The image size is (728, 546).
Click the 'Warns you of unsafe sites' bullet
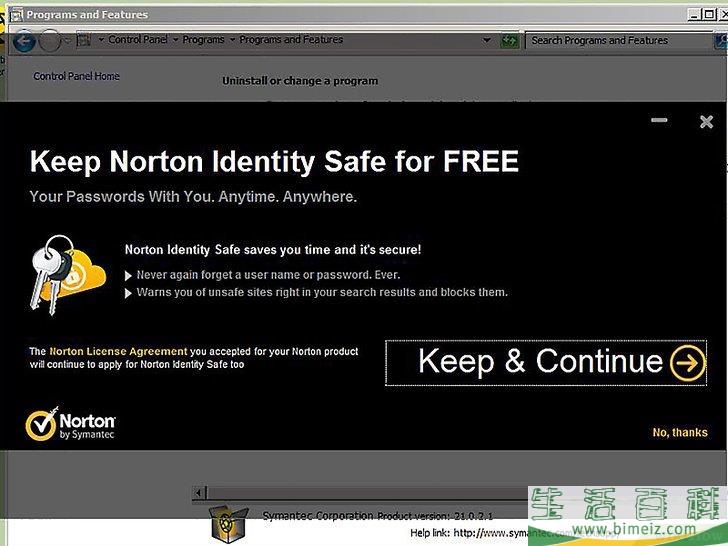click(322, 292)
